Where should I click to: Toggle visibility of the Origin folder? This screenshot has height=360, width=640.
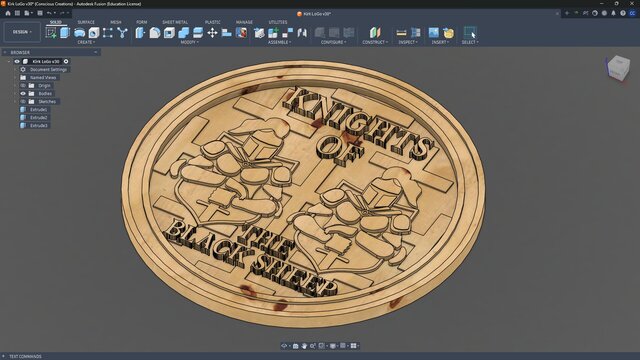[x=23, y=86]
